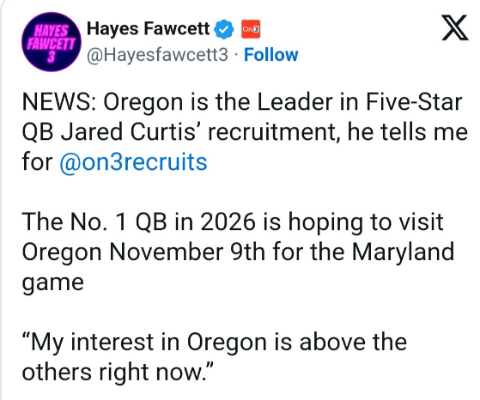Click the word game ending second paragraph
The height and width of the screenshot is (400, 480).
click(x=53, y=283)
